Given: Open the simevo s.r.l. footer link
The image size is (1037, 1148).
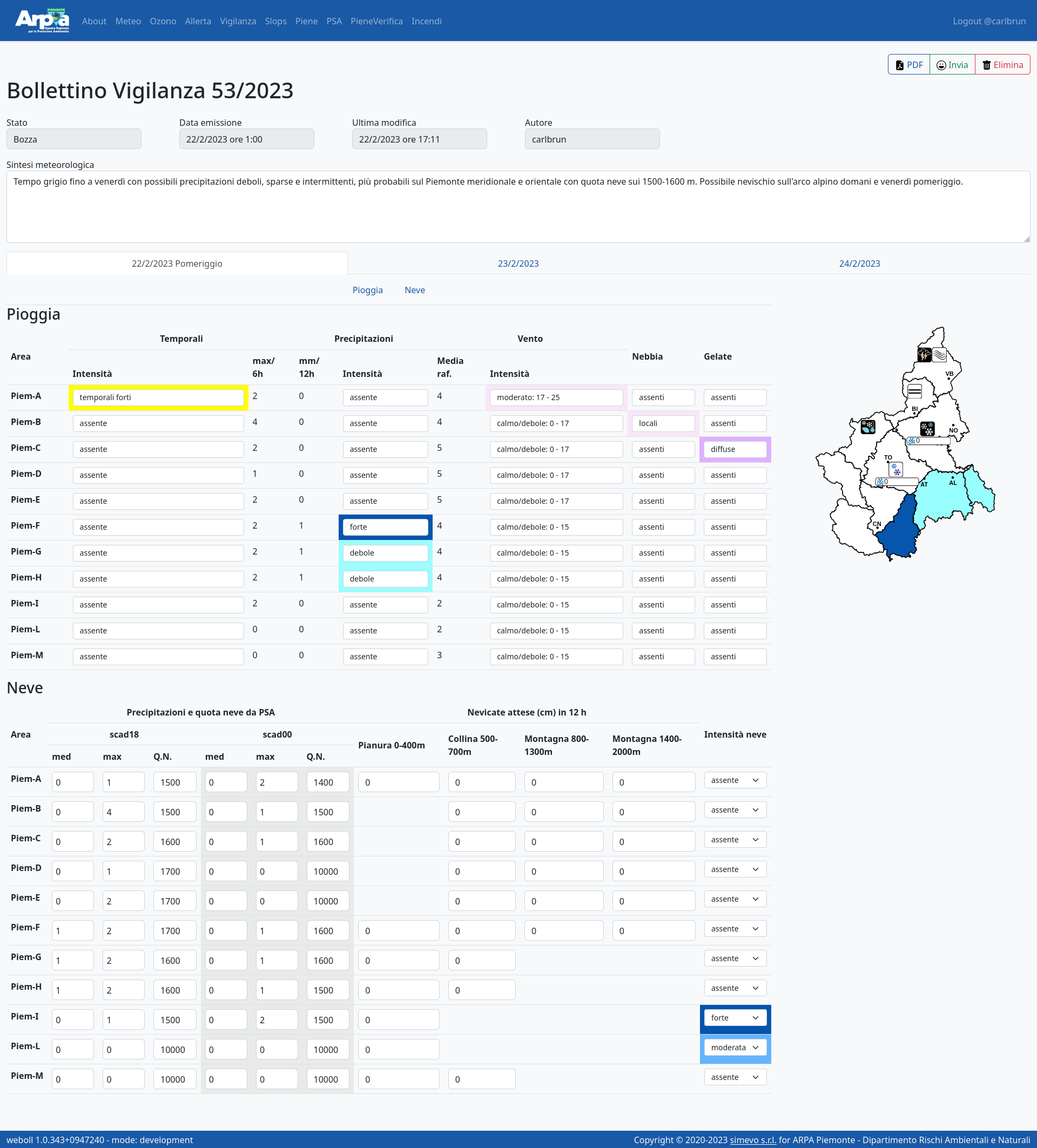Looking at the screenshot, I should [753, 1139].
